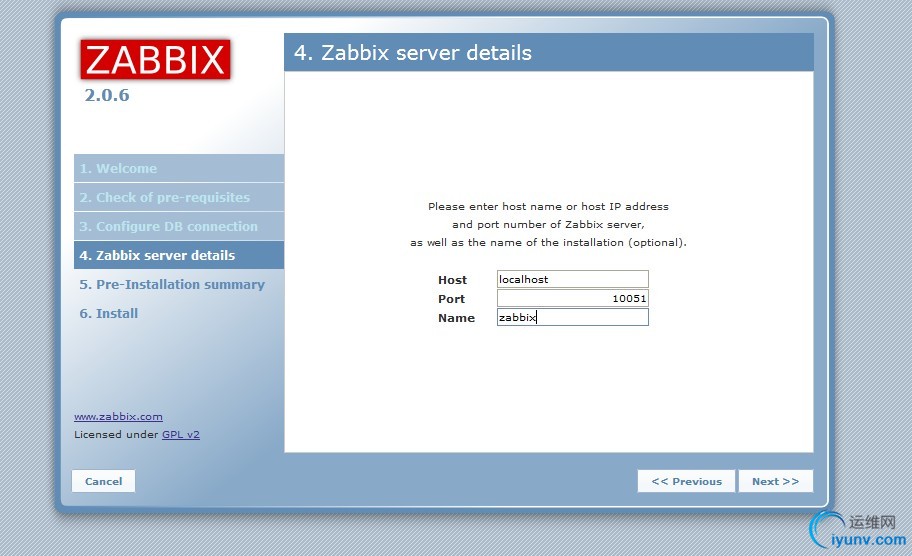Click the heading '4. Zabbix server details'
Screen dimensions: 912x556
(413, 53)
